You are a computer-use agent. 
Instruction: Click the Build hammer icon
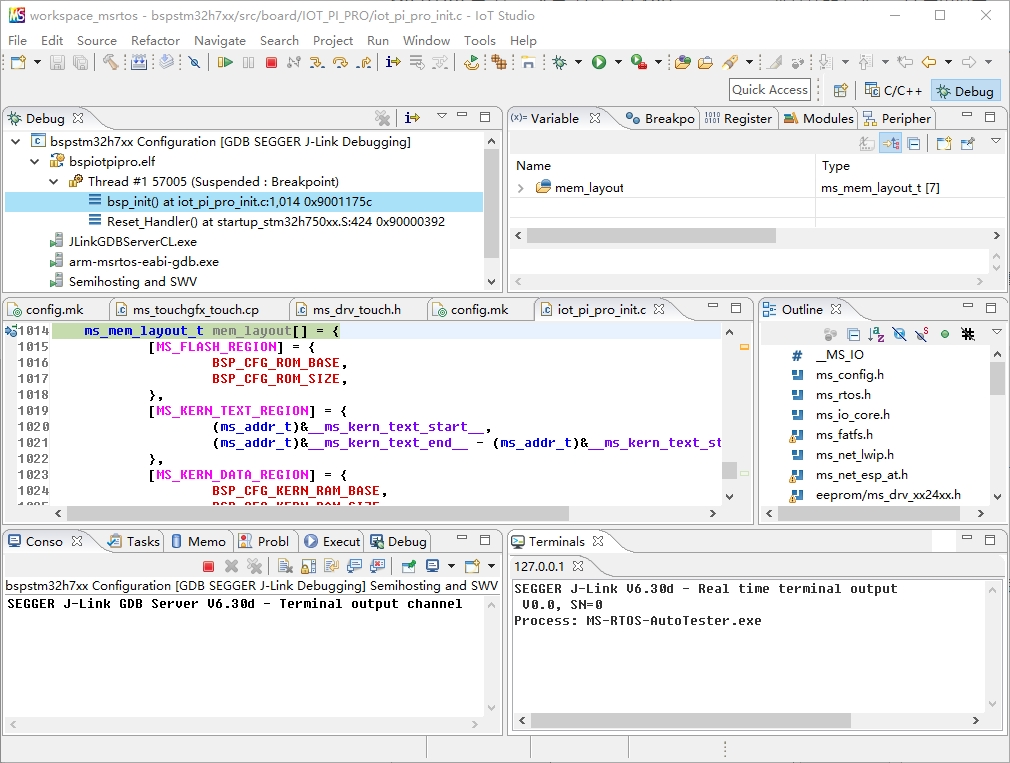pyautogui.click(x=110, y=62)
